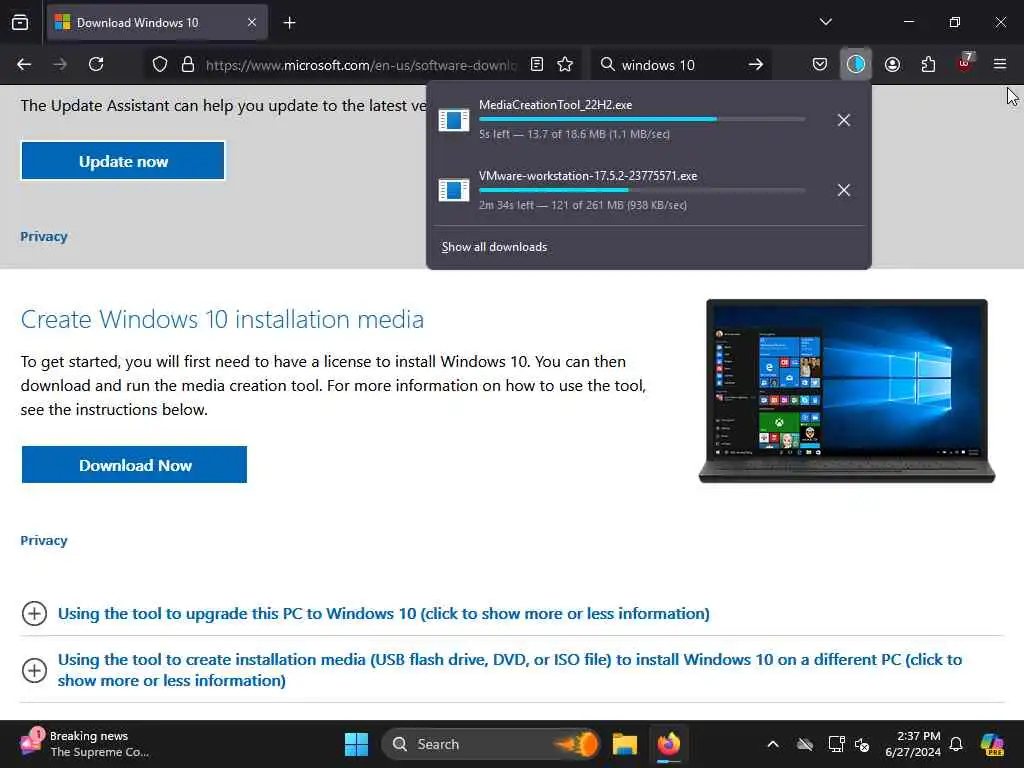Viewport: 1024px width, 768px height.
Task: Open a new tab
Action: pyautogui.click(x=289, y=23)
